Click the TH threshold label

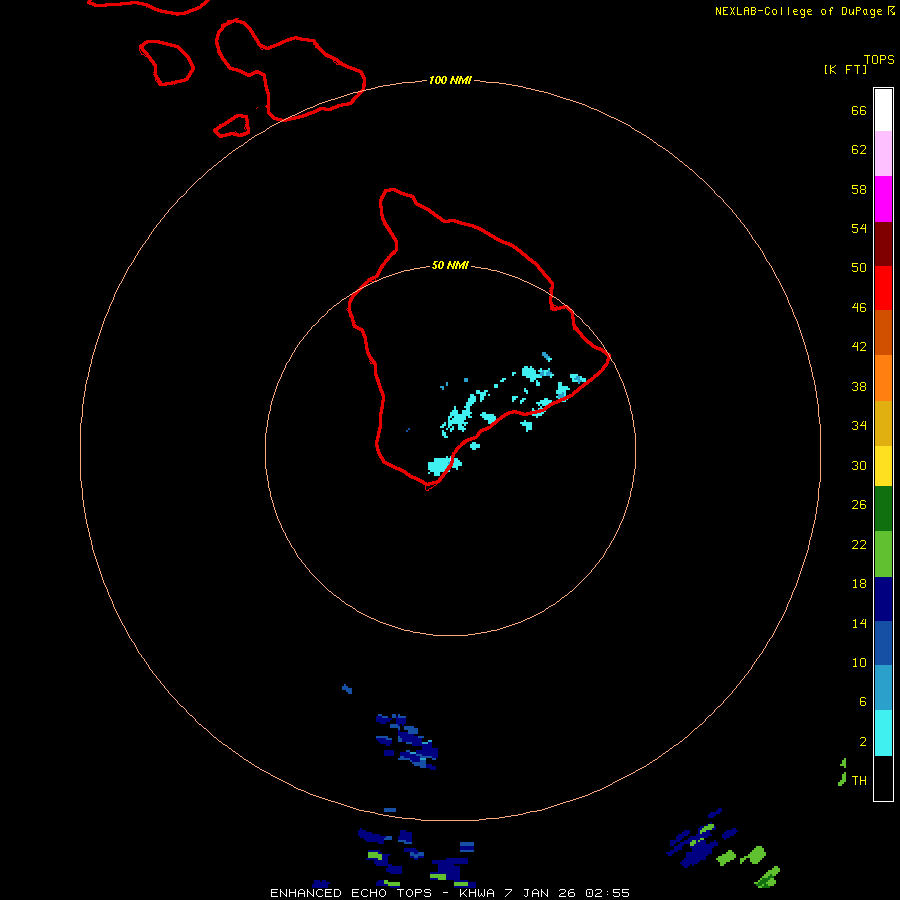pyautogui.click(x=859, y=781)
